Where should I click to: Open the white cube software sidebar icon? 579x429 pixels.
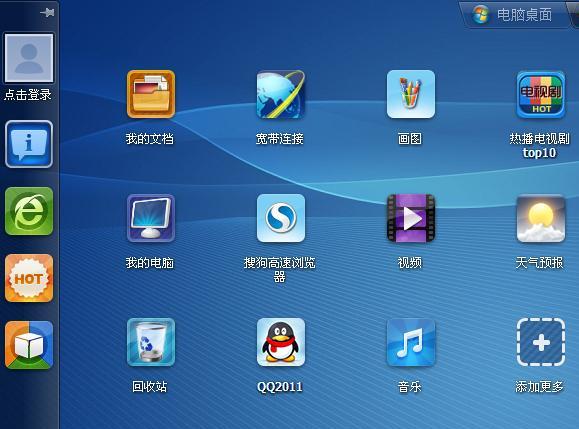29,345
